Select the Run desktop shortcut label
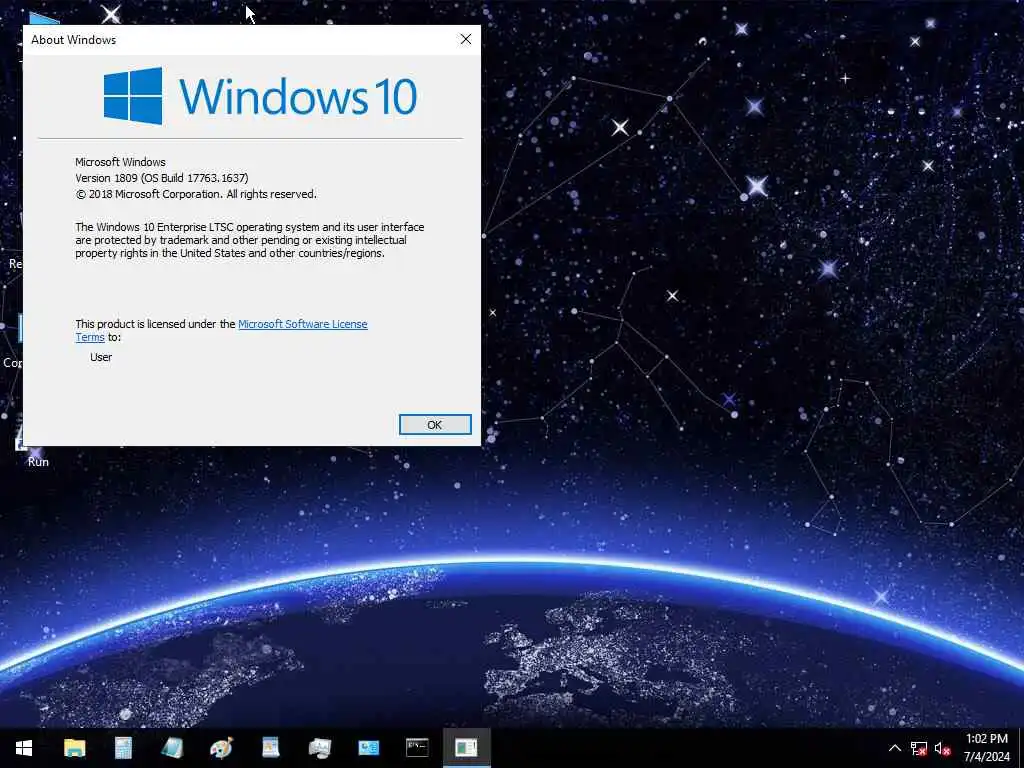Viewport: 1024px width, 768px height. pyautogui.click(x=38, y=462)
